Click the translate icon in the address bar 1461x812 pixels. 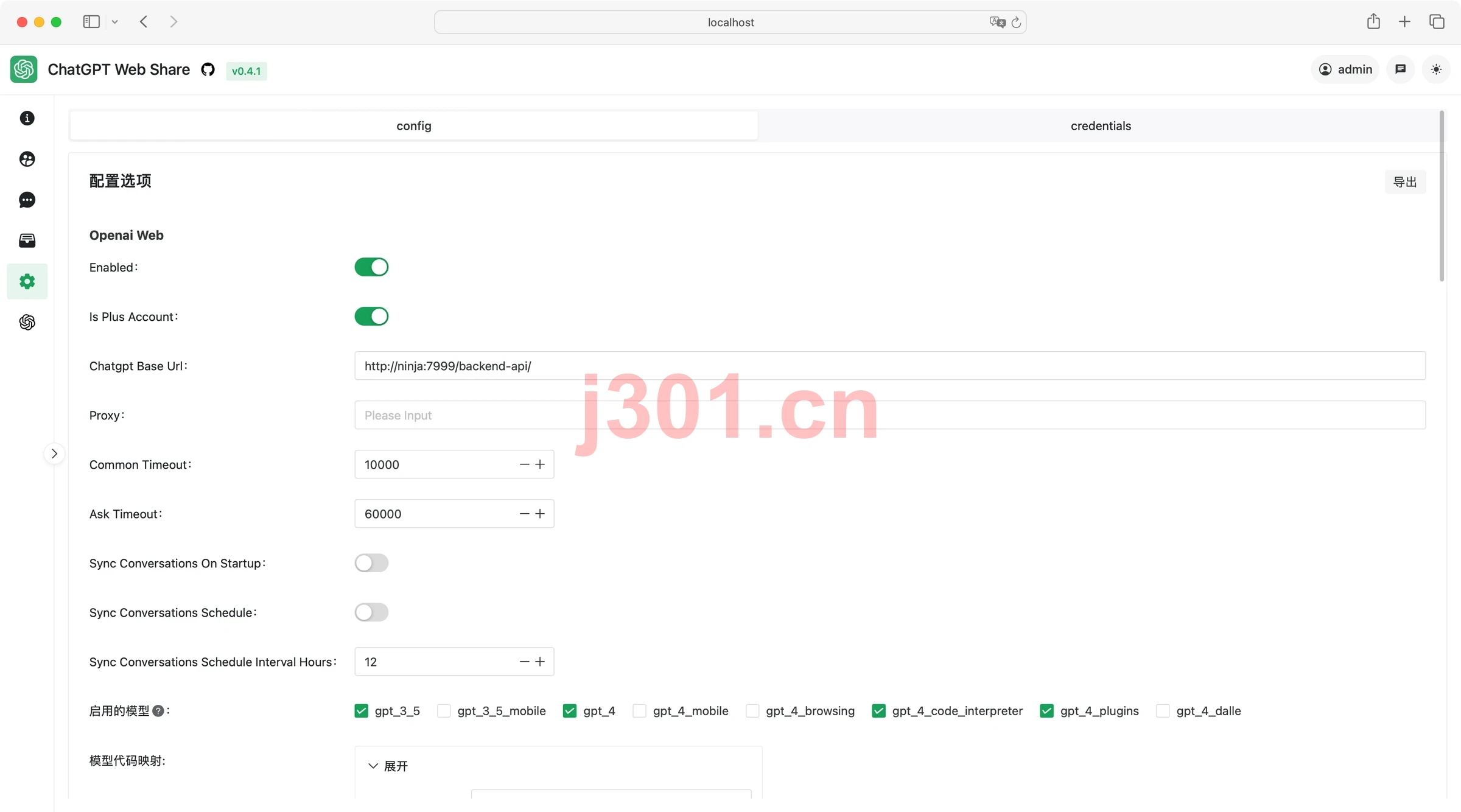(x=998, y=23)
